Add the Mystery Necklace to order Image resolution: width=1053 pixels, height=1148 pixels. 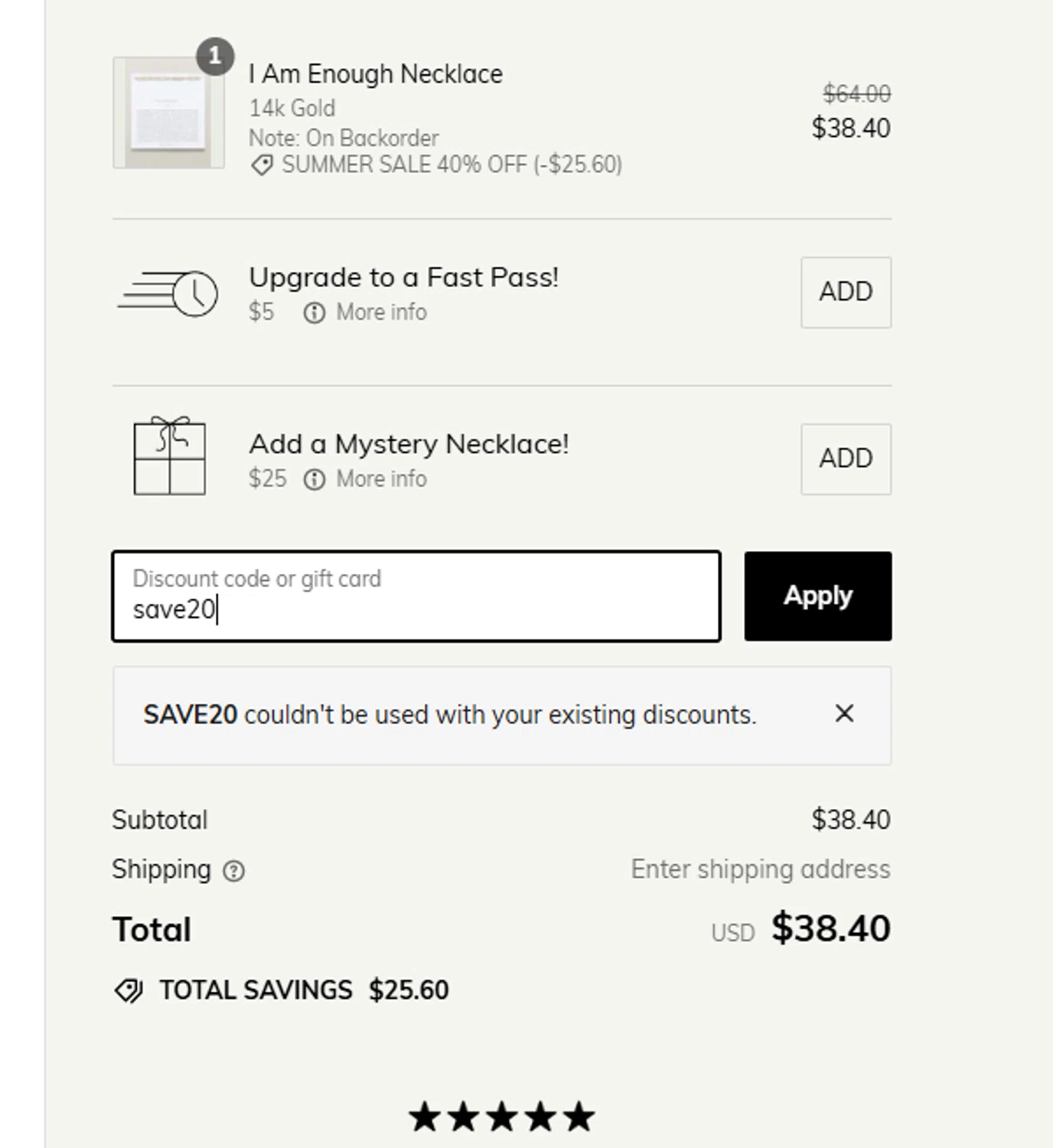tap(846, 459)
